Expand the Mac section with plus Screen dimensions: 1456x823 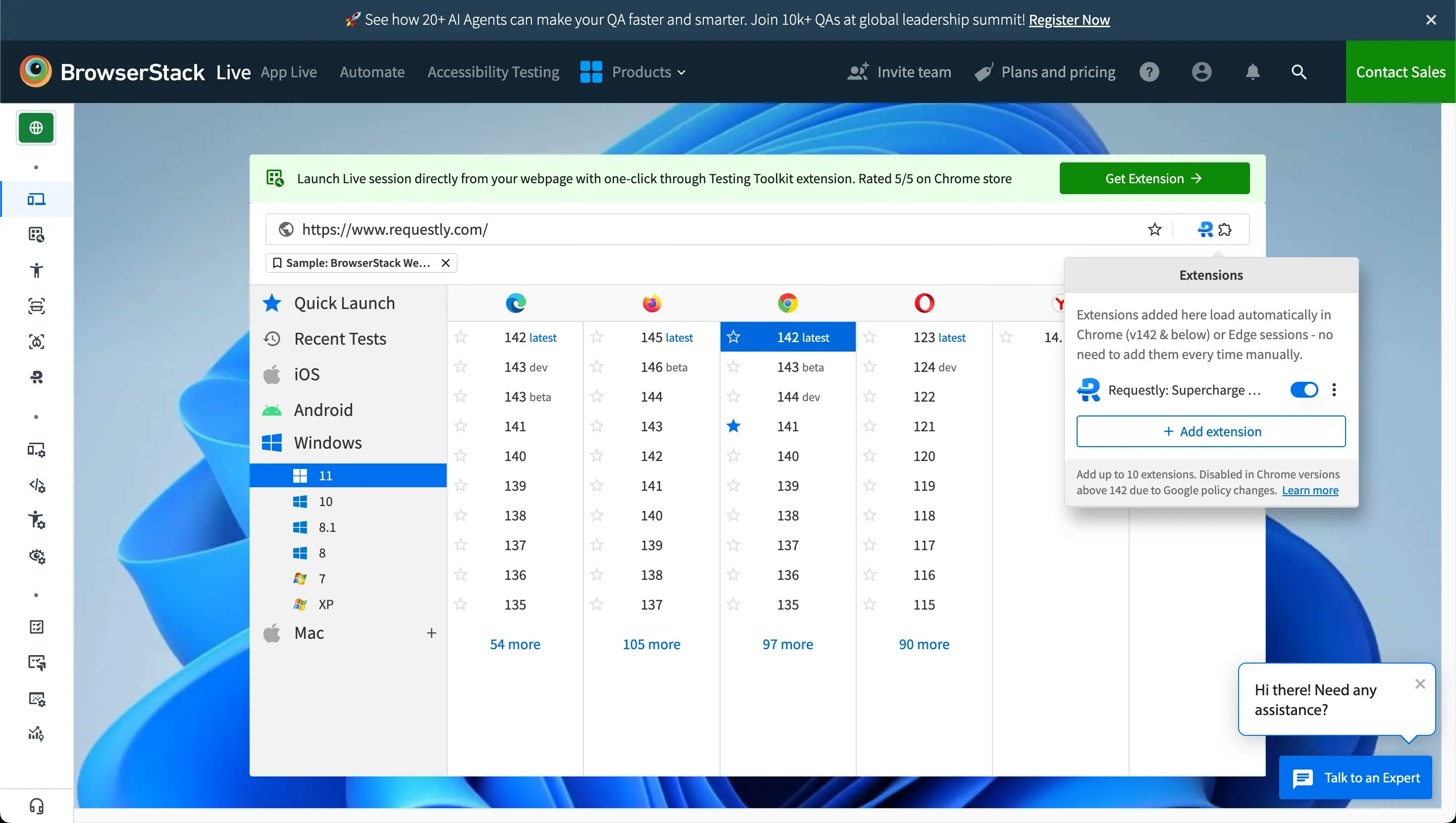[x=431, y=633]
